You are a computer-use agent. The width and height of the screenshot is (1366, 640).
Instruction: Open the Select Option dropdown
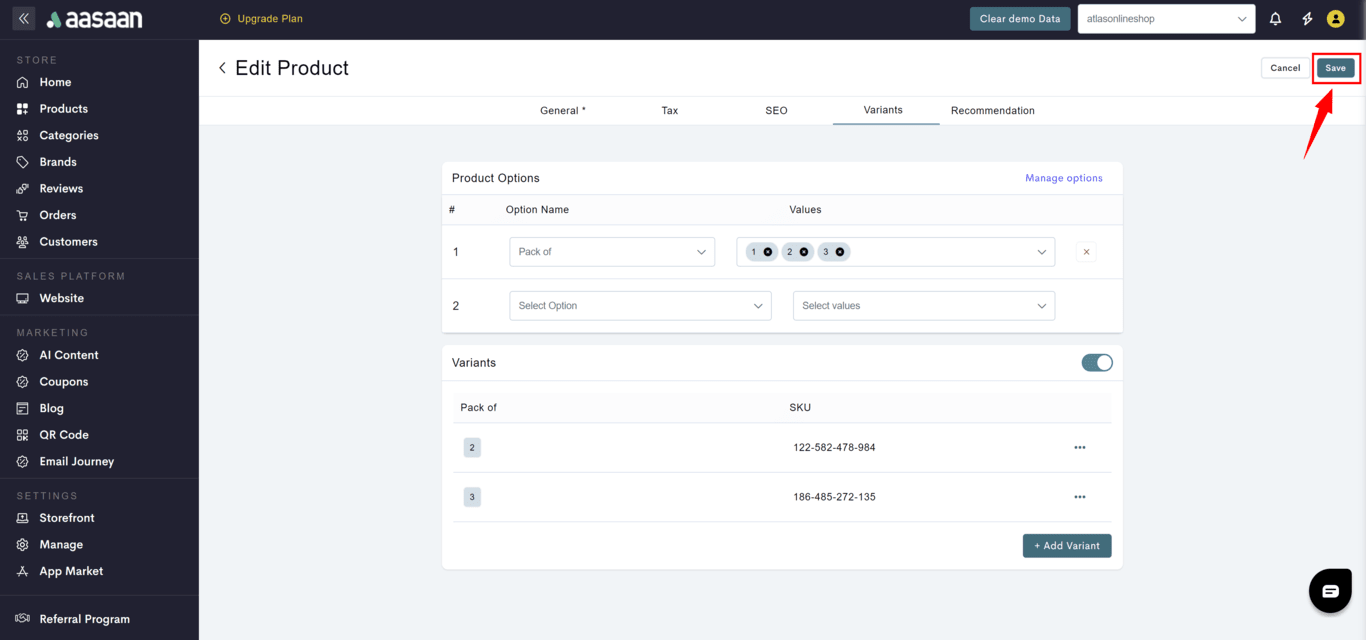640,306
